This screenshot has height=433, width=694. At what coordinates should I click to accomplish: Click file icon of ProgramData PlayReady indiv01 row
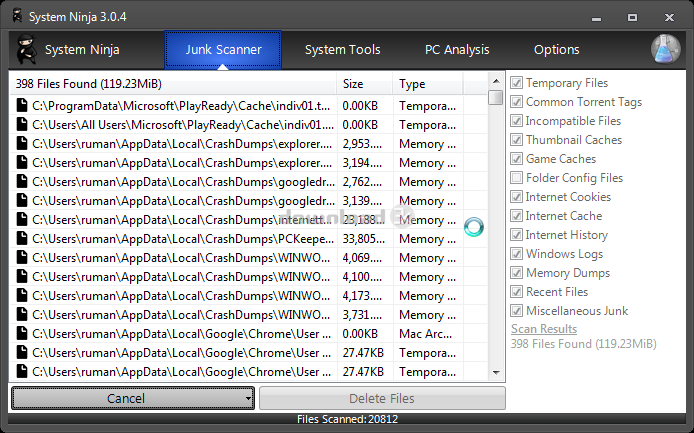pyautogui.click(x=22, y=106)
